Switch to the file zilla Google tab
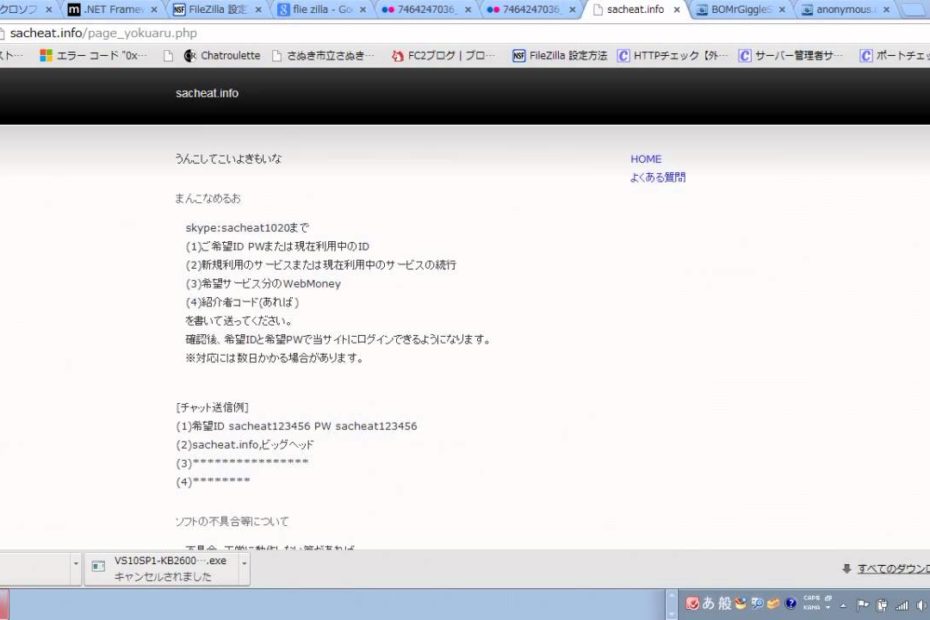 [319, 10]
